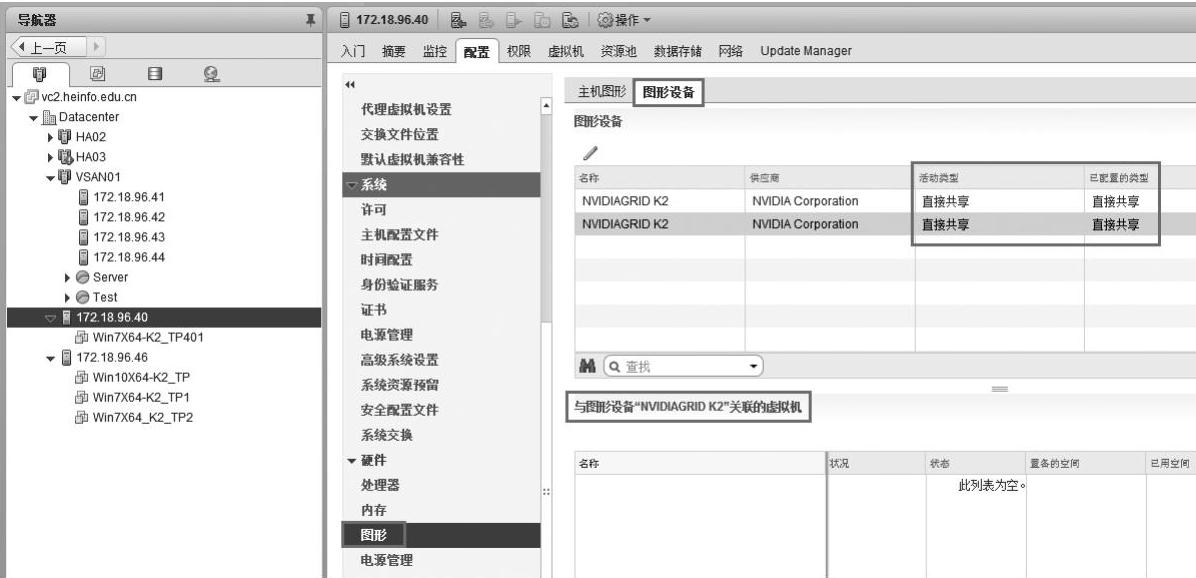
Task: Open 时间配置 settings
Action: pyautogui.click(x=387, y=260)
